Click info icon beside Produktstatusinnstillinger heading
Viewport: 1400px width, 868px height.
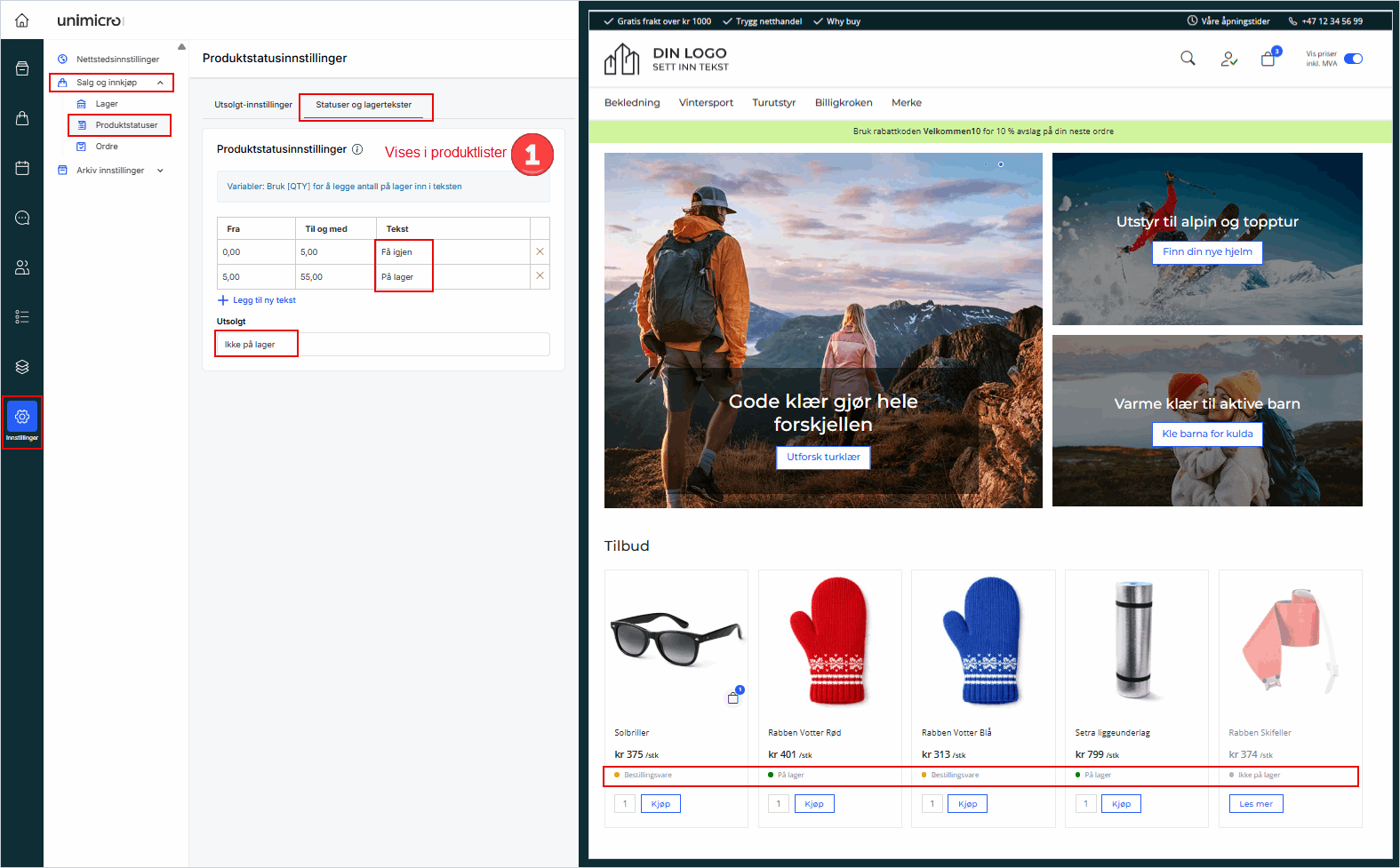357,149
